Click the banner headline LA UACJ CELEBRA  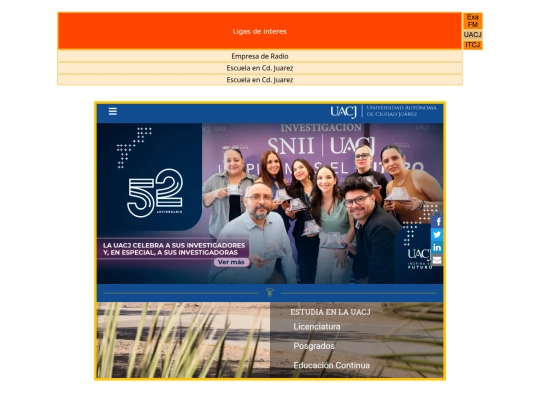coord(174,249)
